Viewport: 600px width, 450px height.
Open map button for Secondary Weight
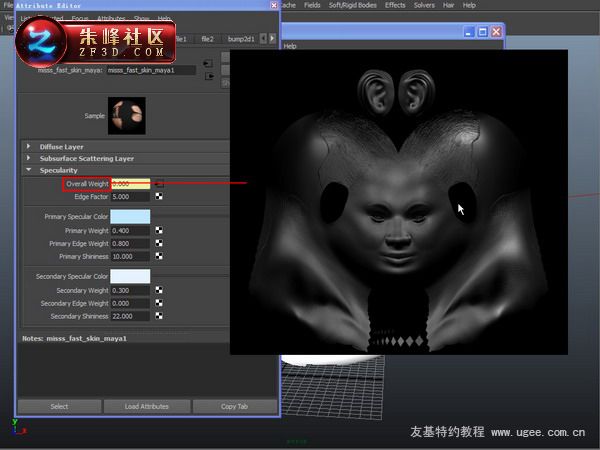tap(159, 290)
